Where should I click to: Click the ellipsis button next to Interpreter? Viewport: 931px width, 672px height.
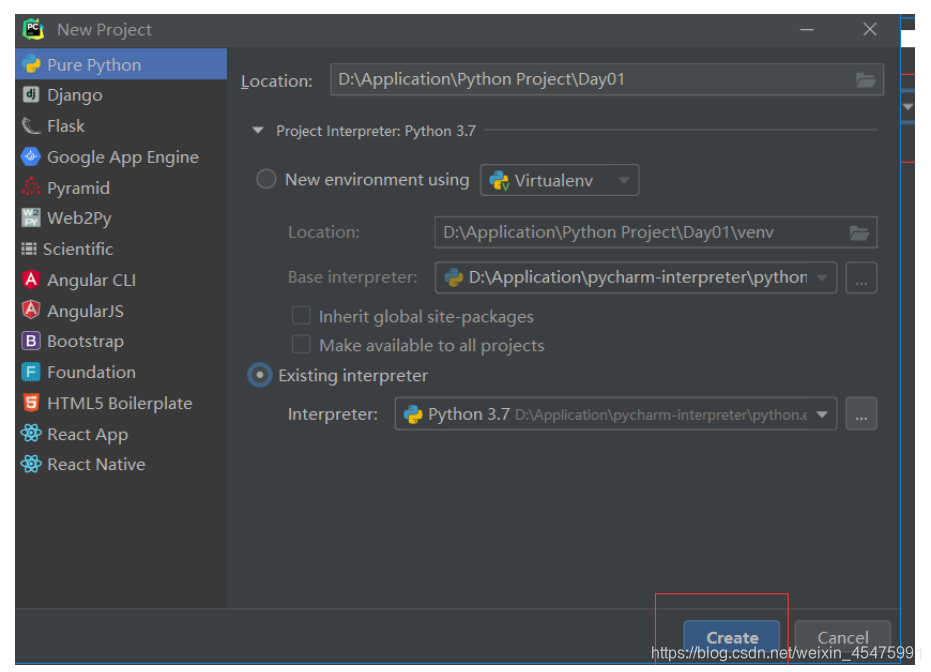(861, 414)
